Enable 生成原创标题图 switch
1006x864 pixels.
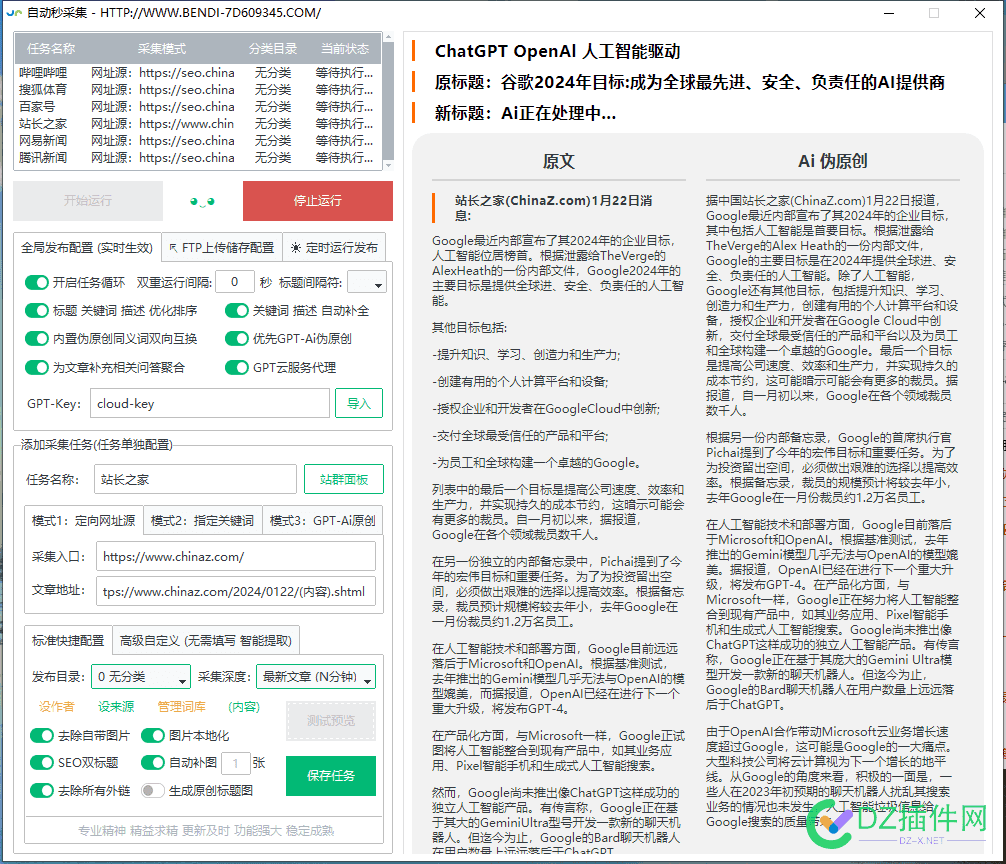pos(153,790)
